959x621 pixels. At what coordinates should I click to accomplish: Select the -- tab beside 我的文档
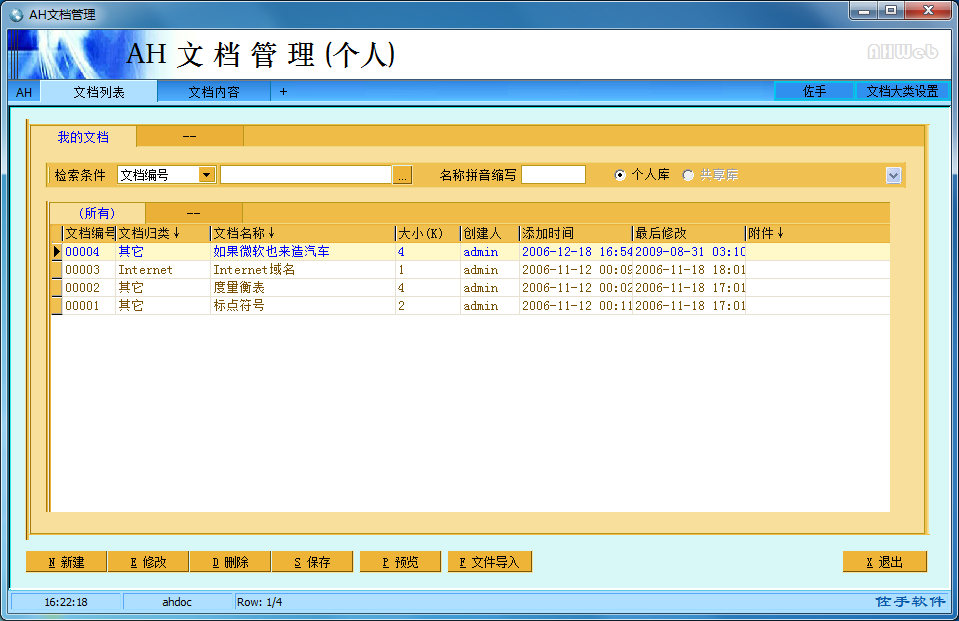(x=190, y=136)
